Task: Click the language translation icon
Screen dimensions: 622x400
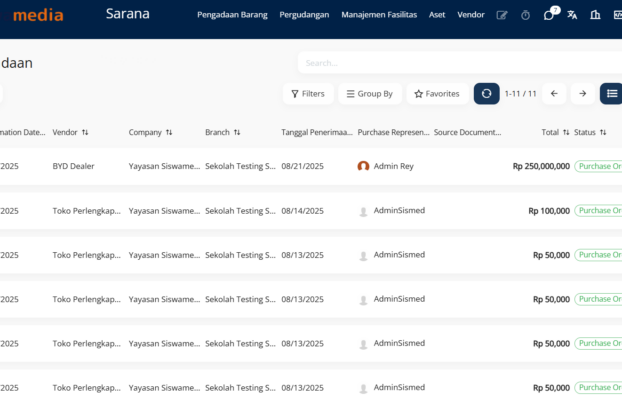Action: tap(572, 15)
